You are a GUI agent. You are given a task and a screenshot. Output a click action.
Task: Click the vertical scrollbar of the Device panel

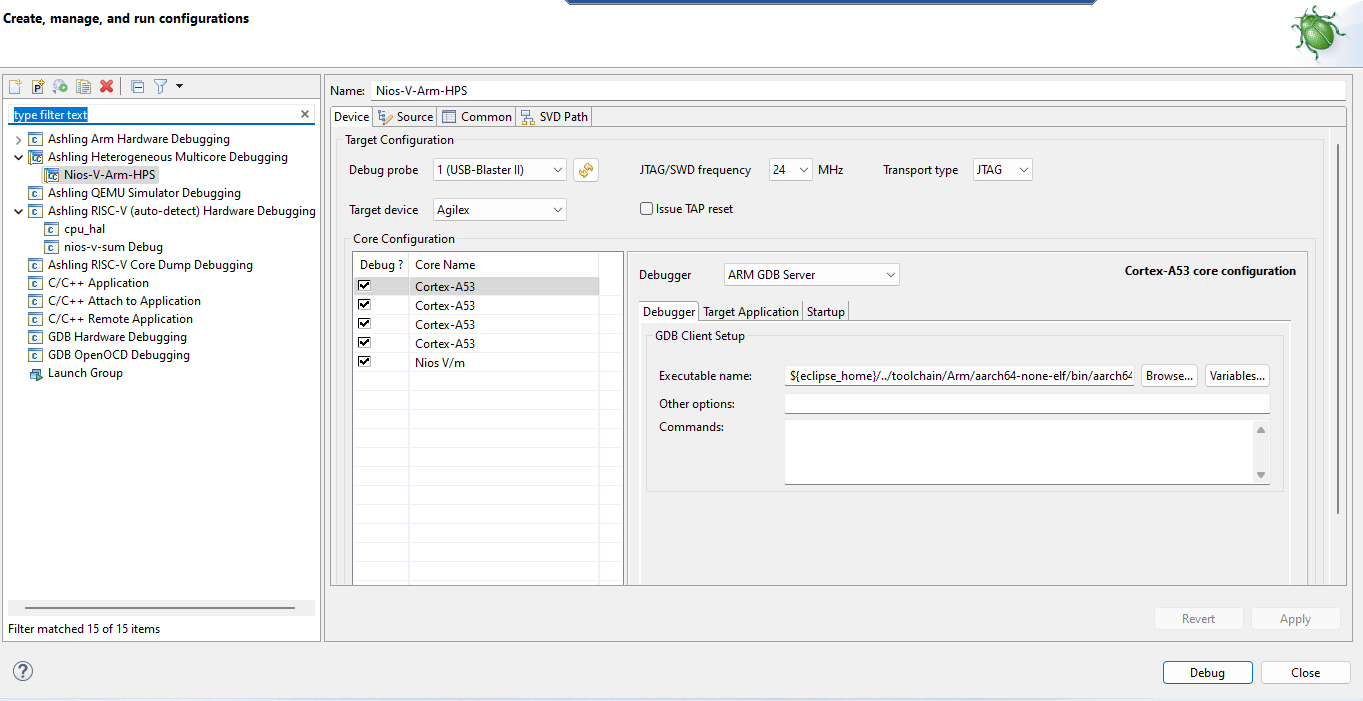coord(1338,330)
